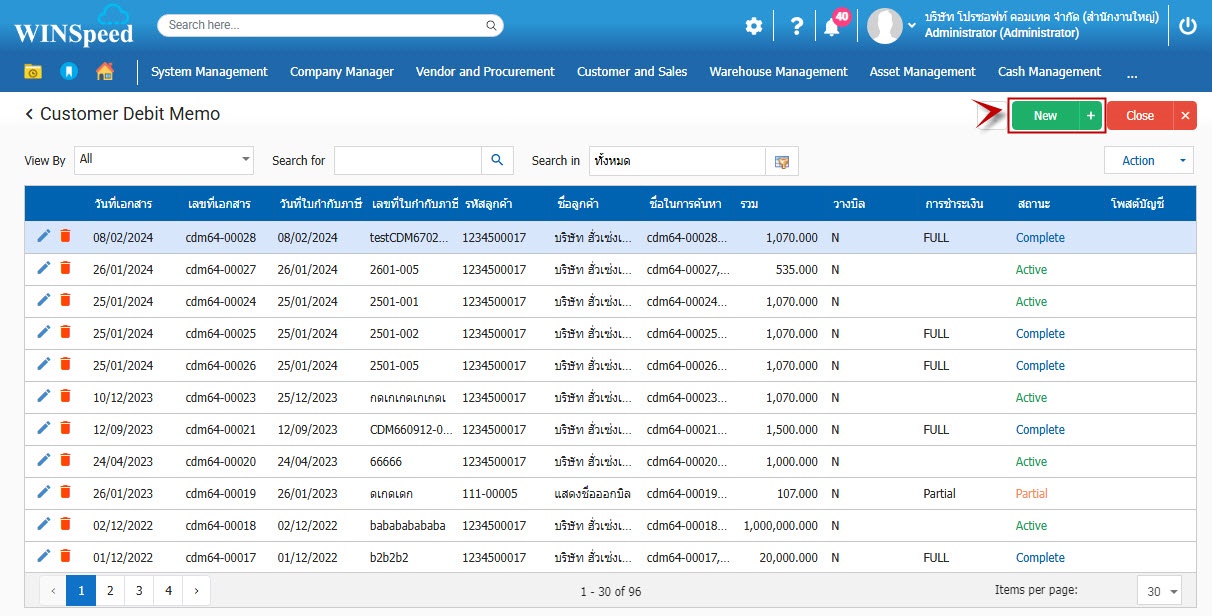This screenshot has height=616, width=1212.
Task: Sort by รหัสลูกค้า column header
Action: point(488,204)
